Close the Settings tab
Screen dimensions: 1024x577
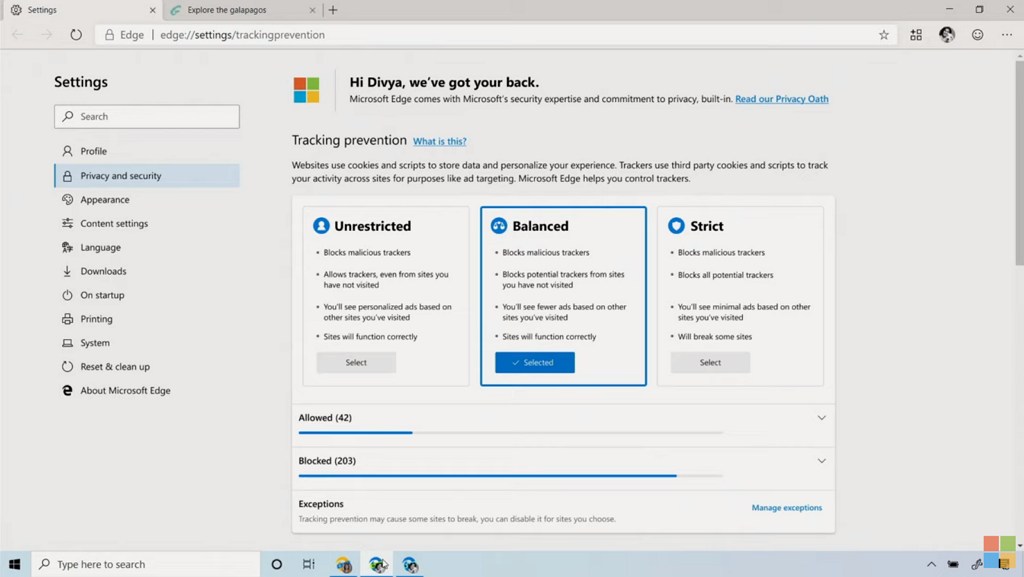point(152,10)
